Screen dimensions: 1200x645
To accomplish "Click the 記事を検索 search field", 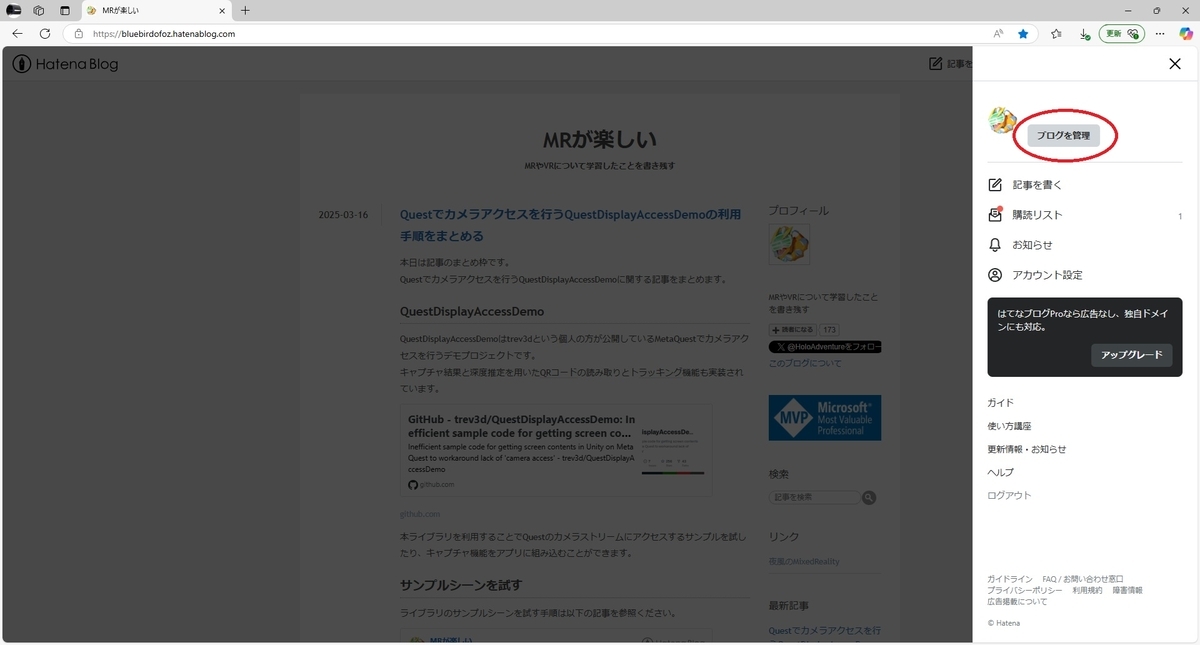I will pos(815,497).
